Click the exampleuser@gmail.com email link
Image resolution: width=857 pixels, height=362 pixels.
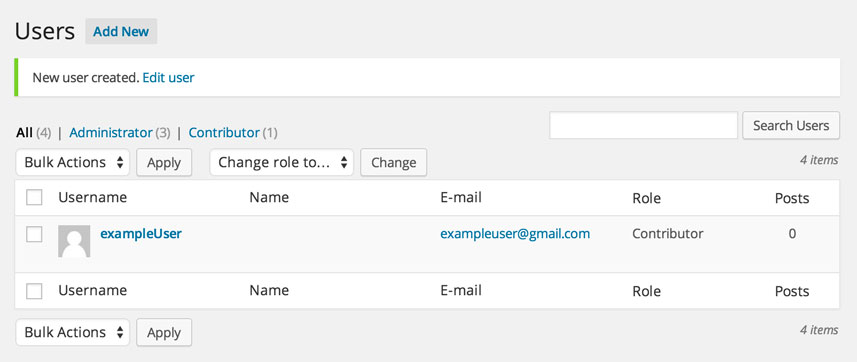(515, 234)
